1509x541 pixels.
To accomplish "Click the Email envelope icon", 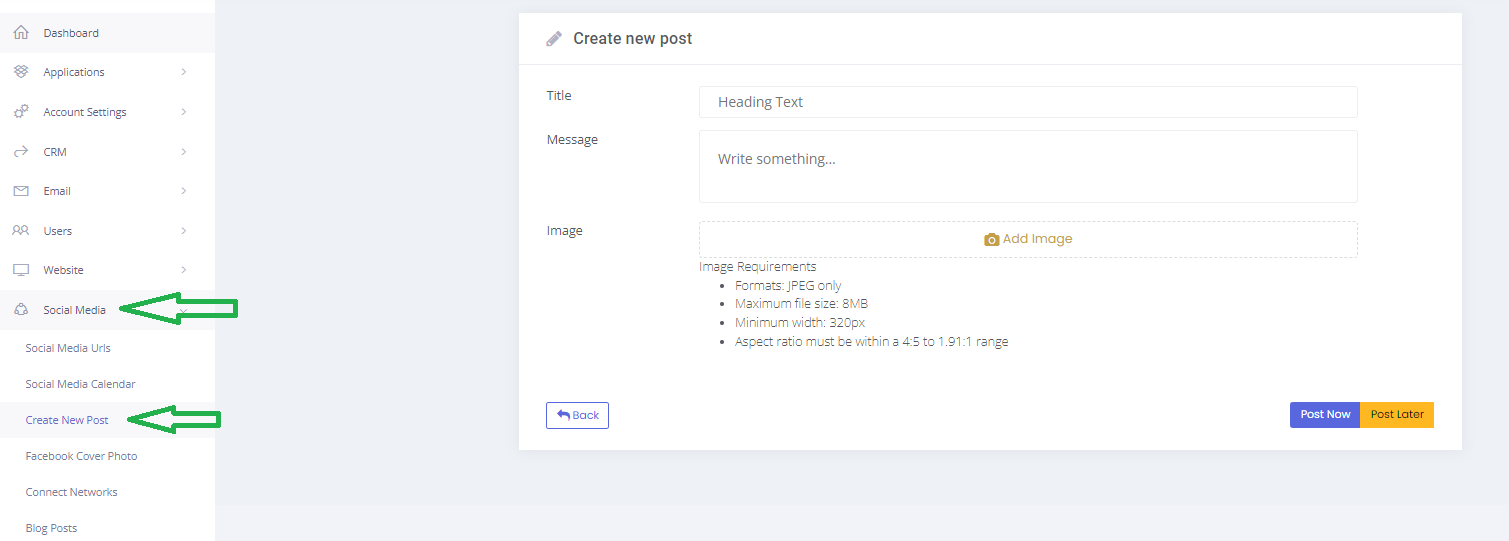I will 21,191.
